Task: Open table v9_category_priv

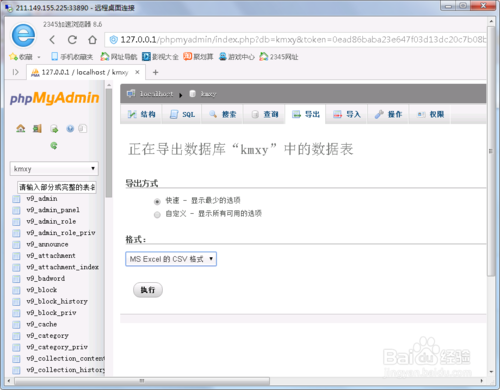Action: click(x=57, y=347)
